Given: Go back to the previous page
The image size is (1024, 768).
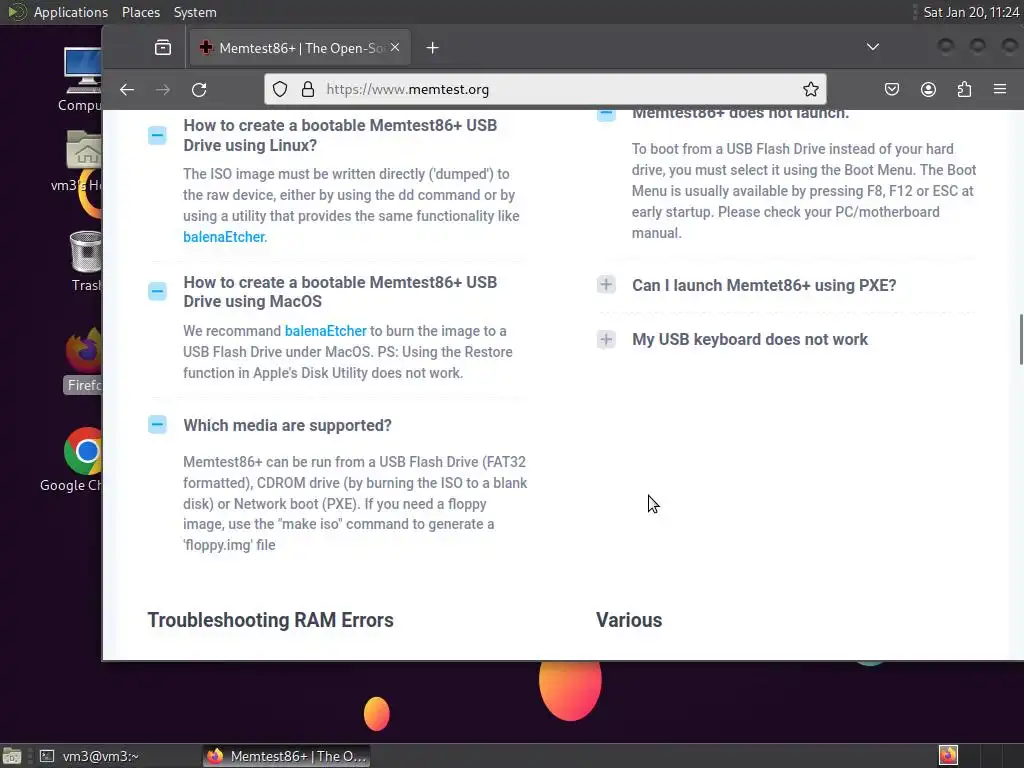Looking at the screenshot, I should (x=127, y=89).
